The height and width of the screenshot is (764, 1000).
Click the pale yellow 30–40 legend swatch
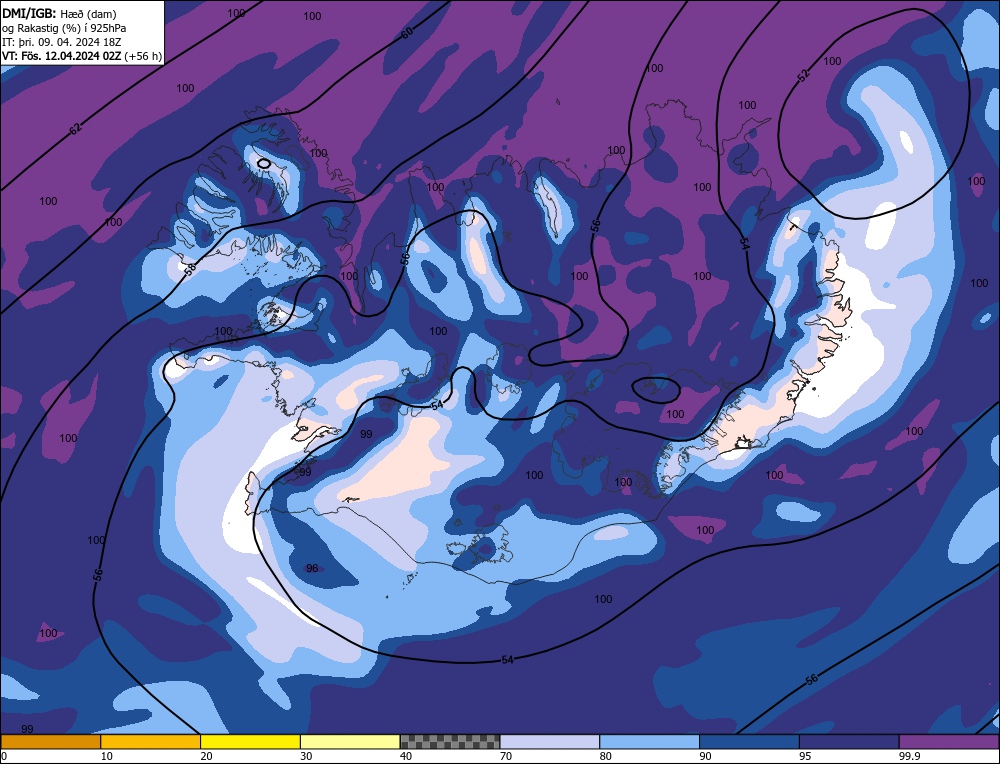(350, 742)
